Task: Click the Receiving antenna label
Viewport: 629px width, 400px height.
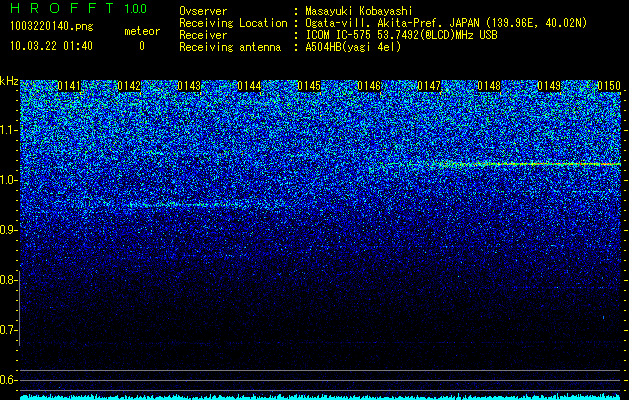Action: click(x=230, y=47)
